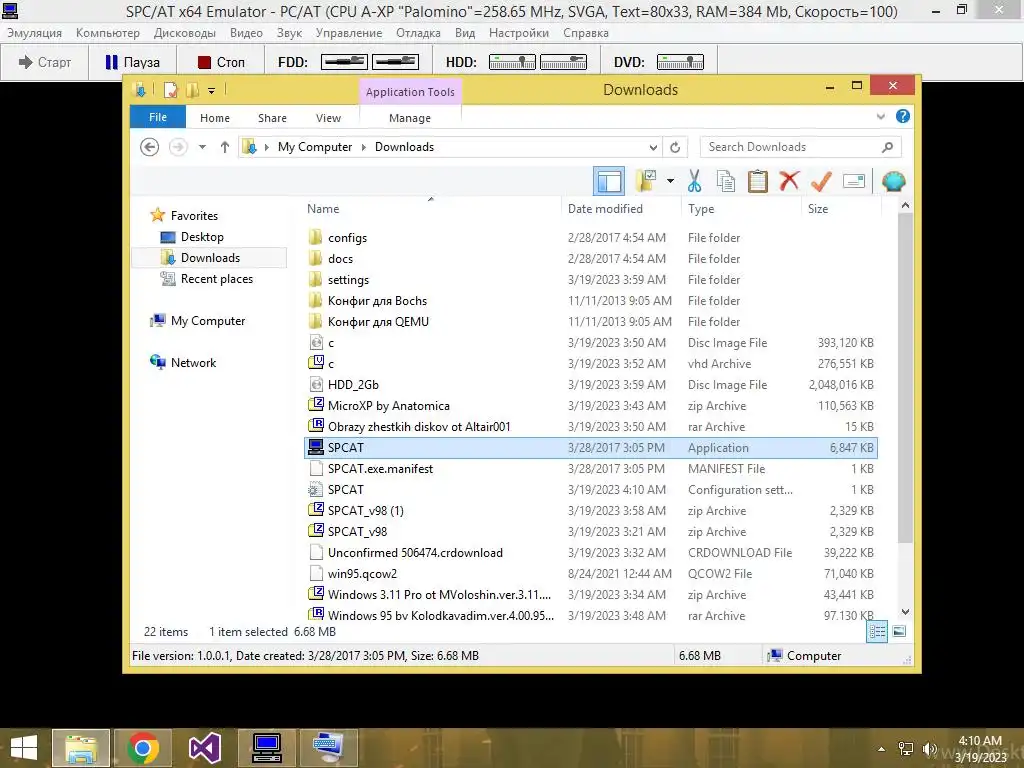Open Chrome from the taskbar
The width and height of the screenshot is (1024, 768).
point(143,748)
